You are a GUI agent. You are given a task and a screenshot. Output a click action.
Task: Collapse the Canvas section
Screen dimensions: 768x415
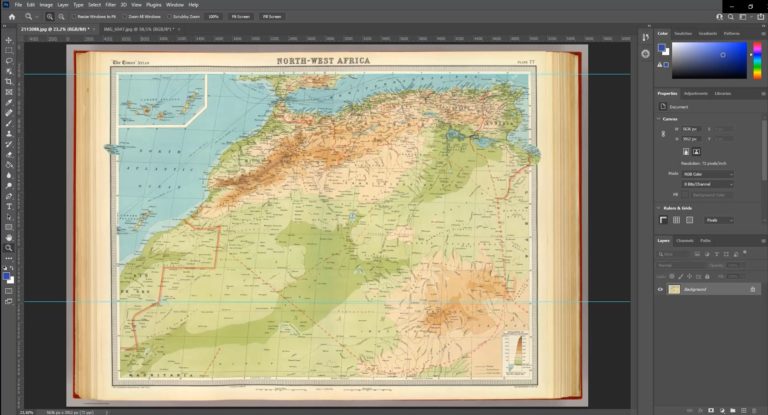coord(659,119)
